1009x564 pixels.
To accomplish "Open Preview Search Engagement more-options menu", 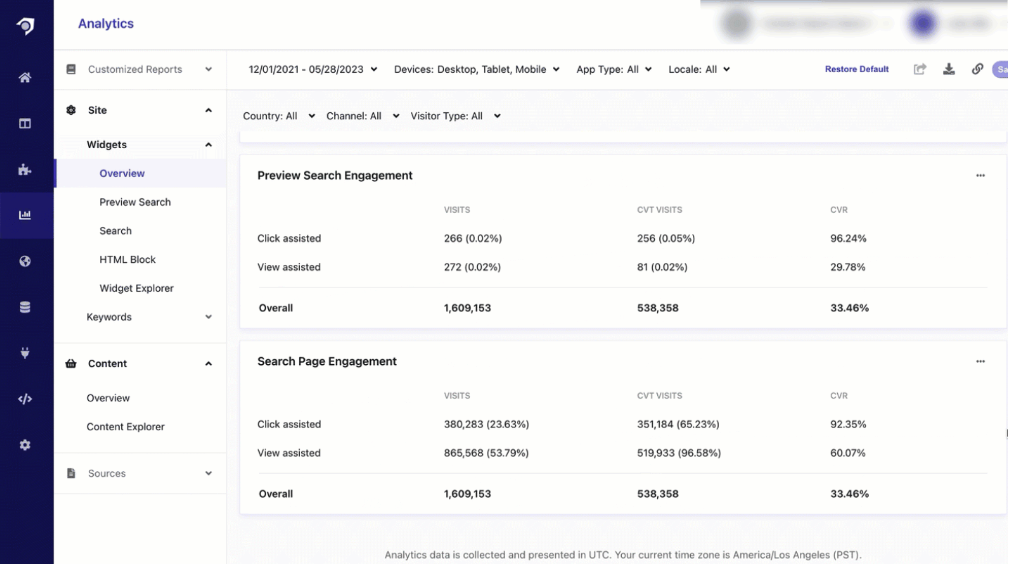I will (980, 175).
